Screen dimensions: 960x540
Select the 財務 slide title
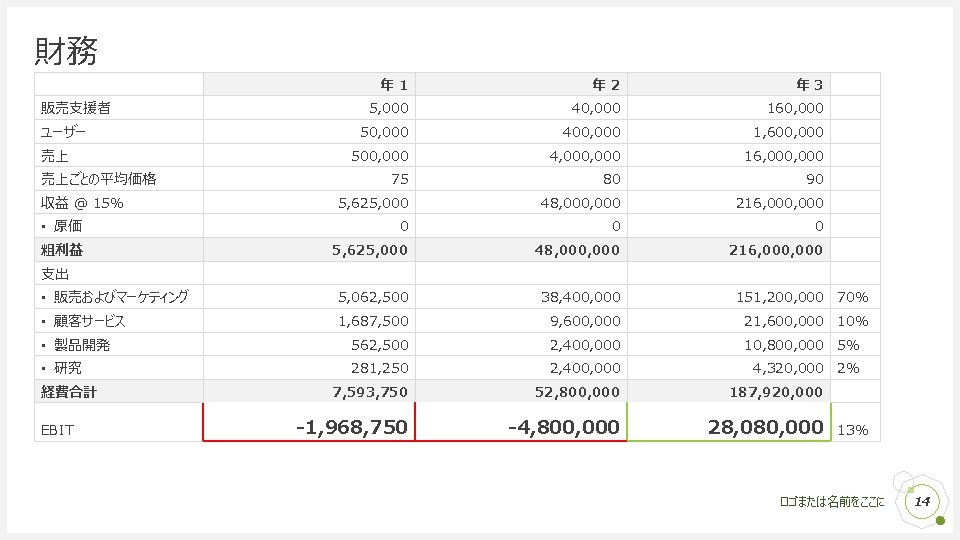pyautogui.click(x=66, y=50)
